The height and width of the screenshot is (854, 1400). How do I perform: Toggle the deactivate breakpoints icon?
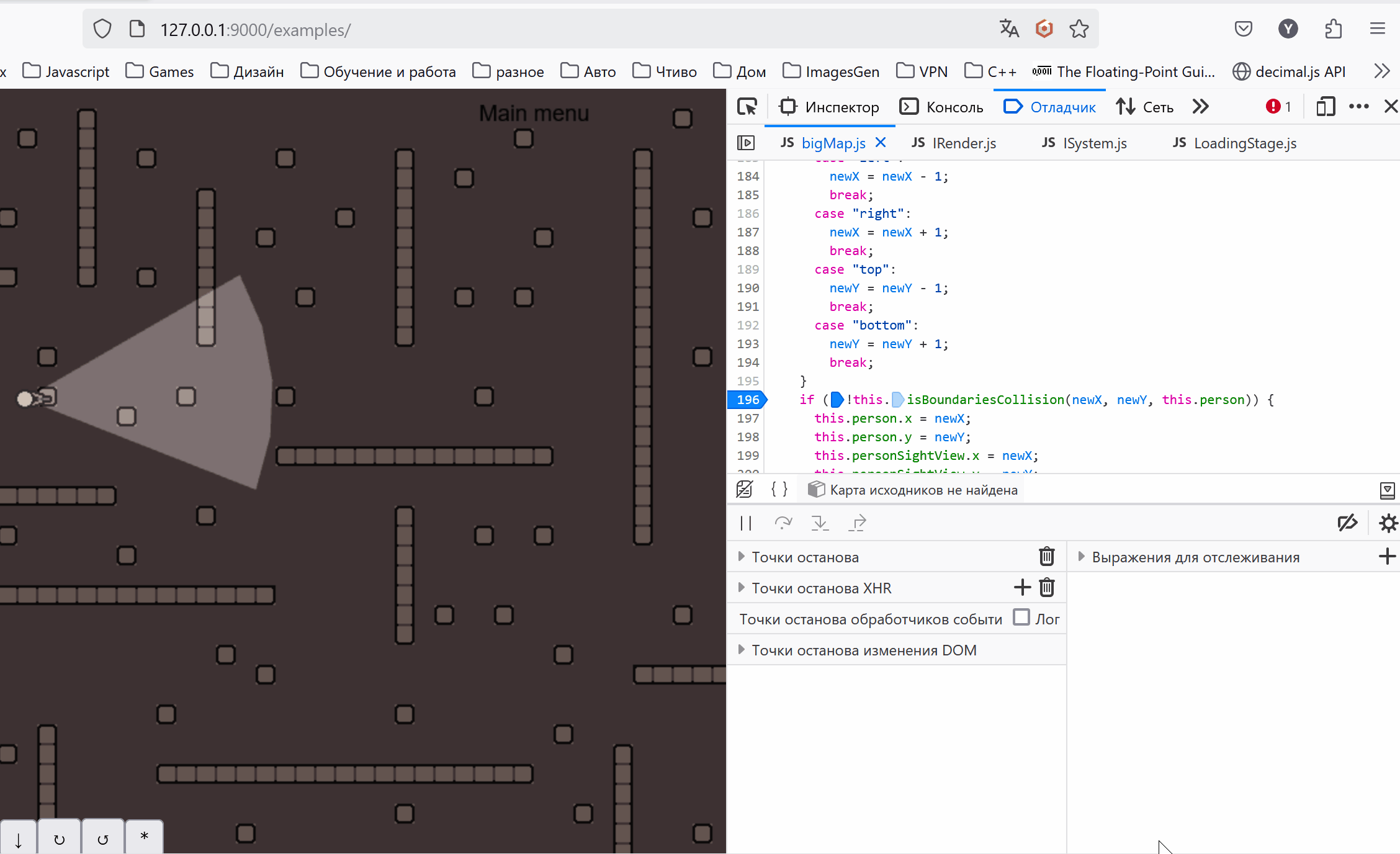pos(1347,523)
